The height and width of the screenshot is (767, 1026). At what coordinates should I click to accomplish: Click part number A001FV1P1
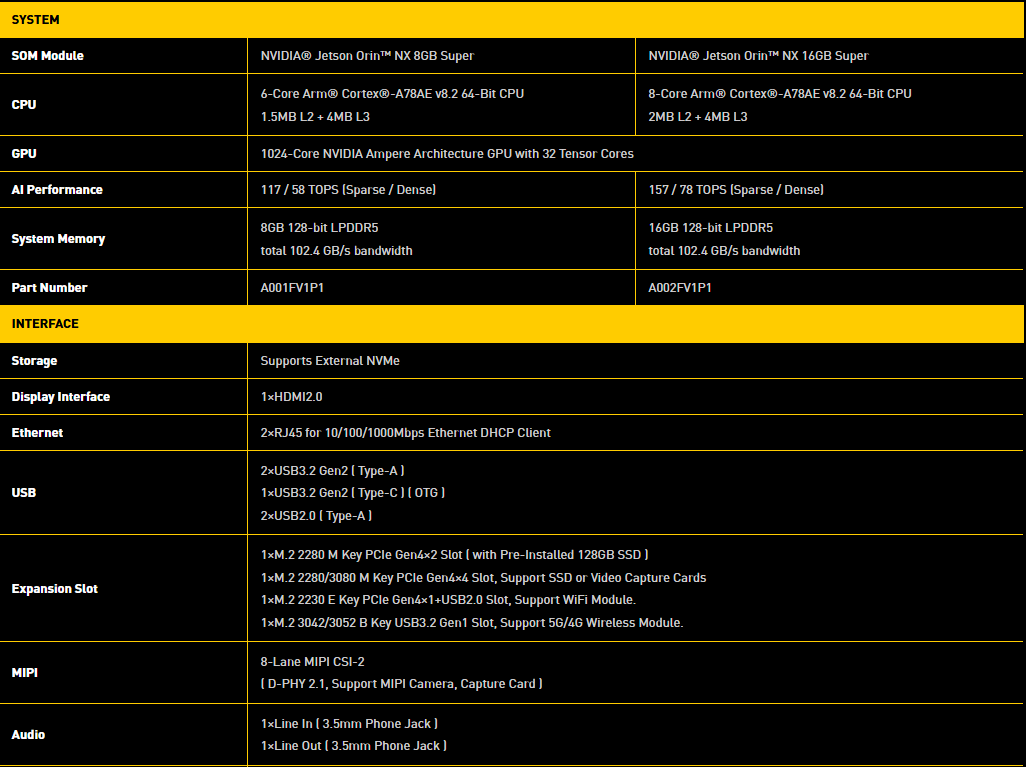click(292, 288)
